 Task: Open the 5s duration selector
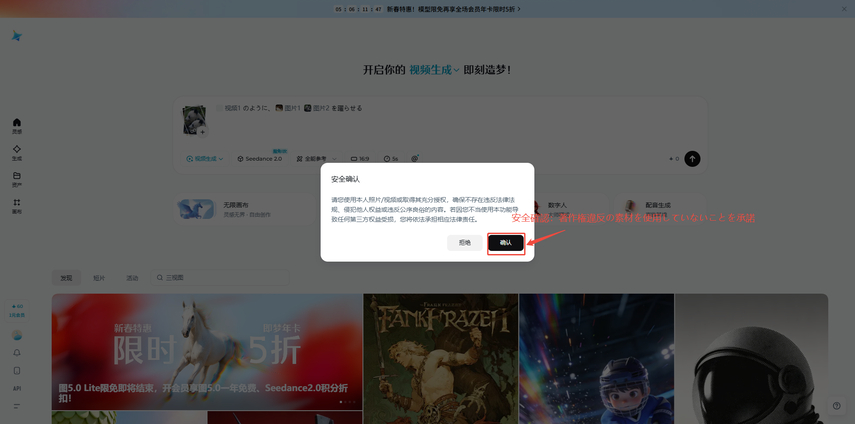390,159
